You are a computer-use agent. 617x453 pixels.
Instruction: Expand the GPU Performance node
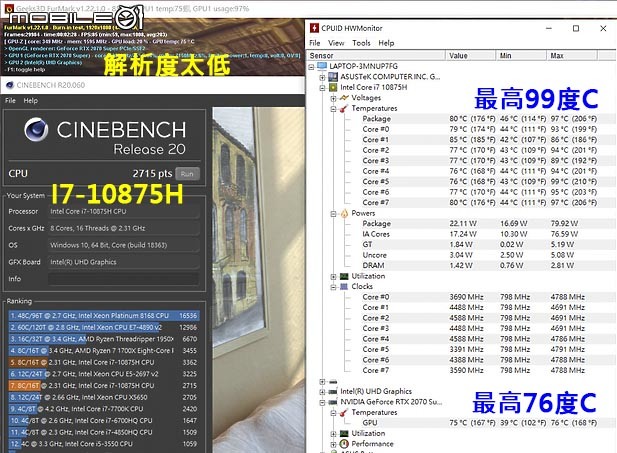click(x=333, y=445)
